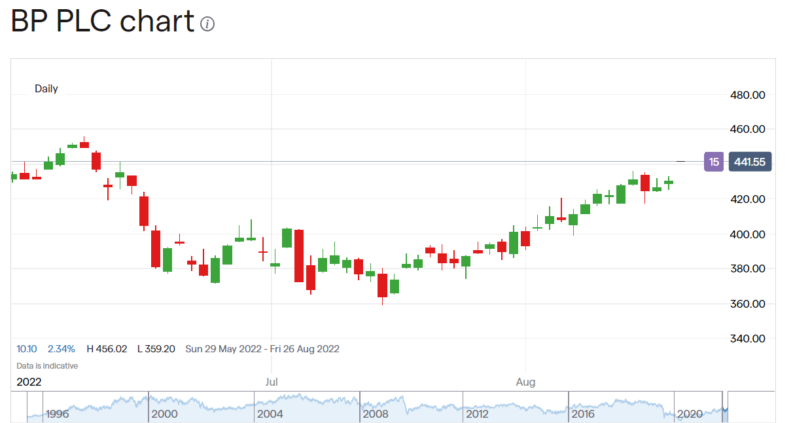
Task: Click the 340.00 price axis label
Action: [747, 339]
